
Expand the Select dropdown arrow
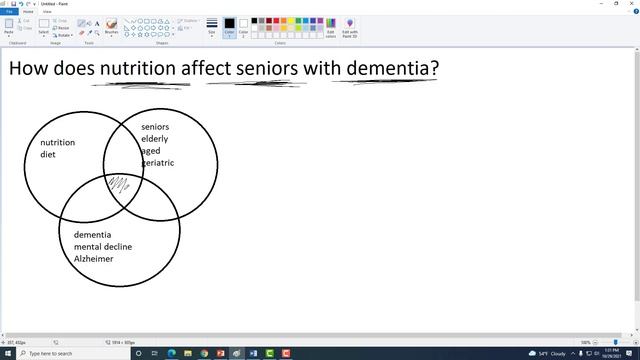[44, 36]
